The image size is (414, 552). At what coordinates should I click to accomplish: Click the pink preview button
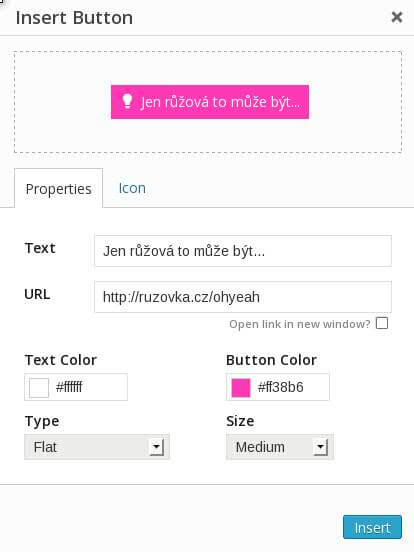(210, 102)
